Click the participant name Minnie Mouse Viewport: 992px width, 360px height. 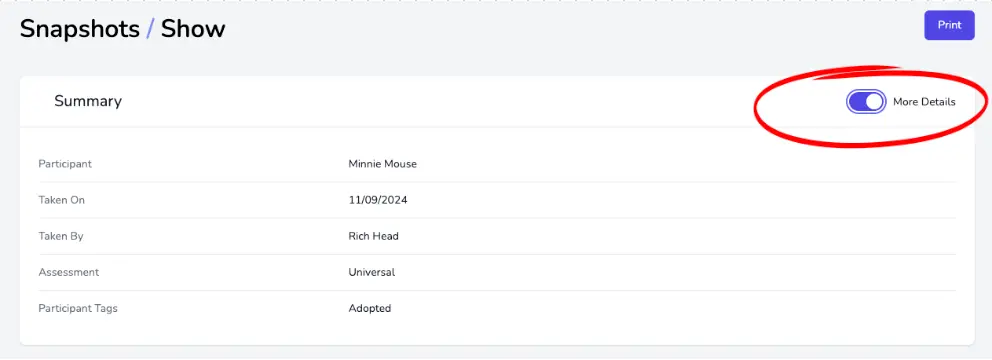click(x=382, y=164)
